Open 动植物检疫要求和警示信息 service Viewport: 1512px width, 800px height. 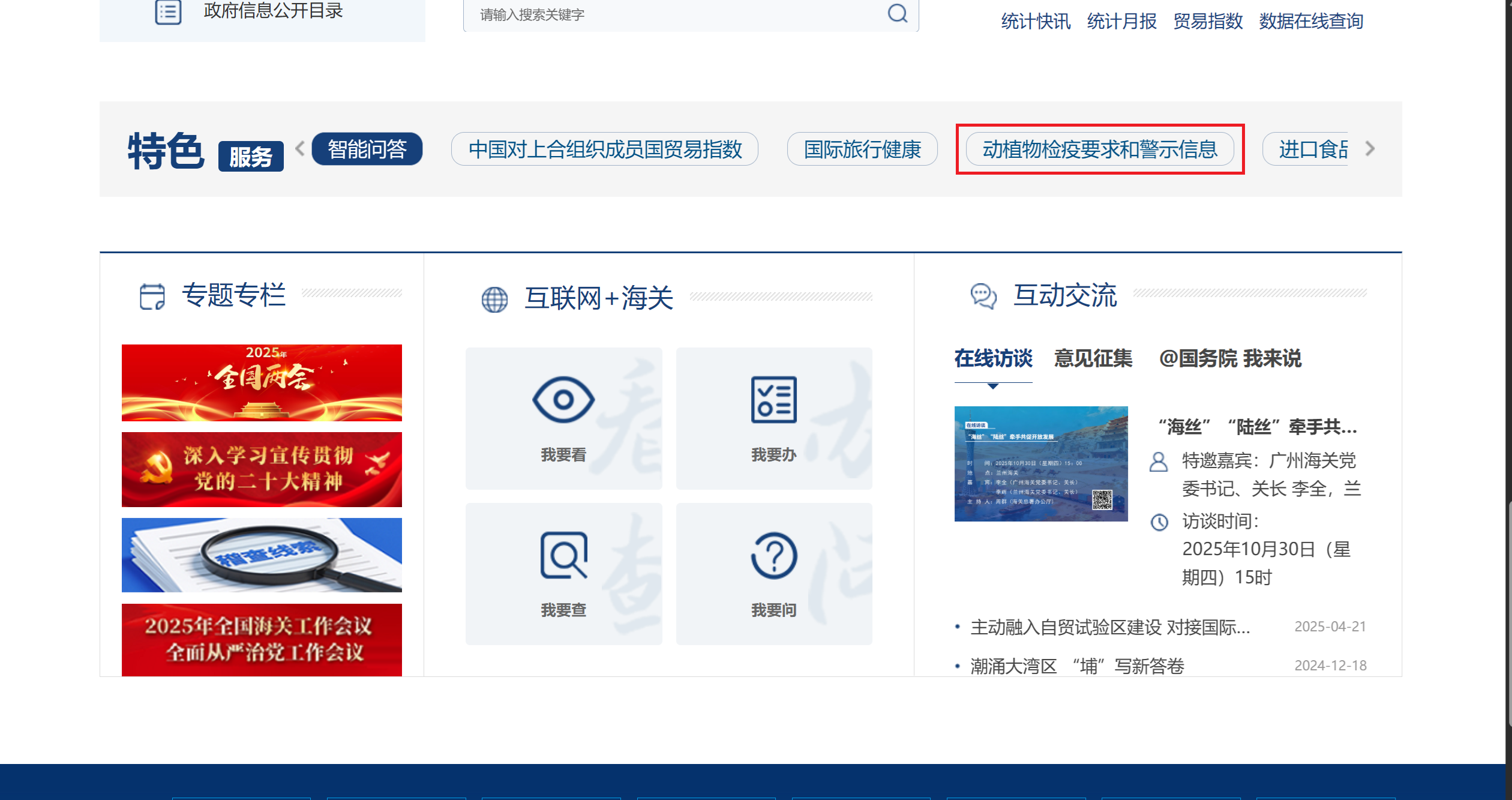click(1099, 149)
